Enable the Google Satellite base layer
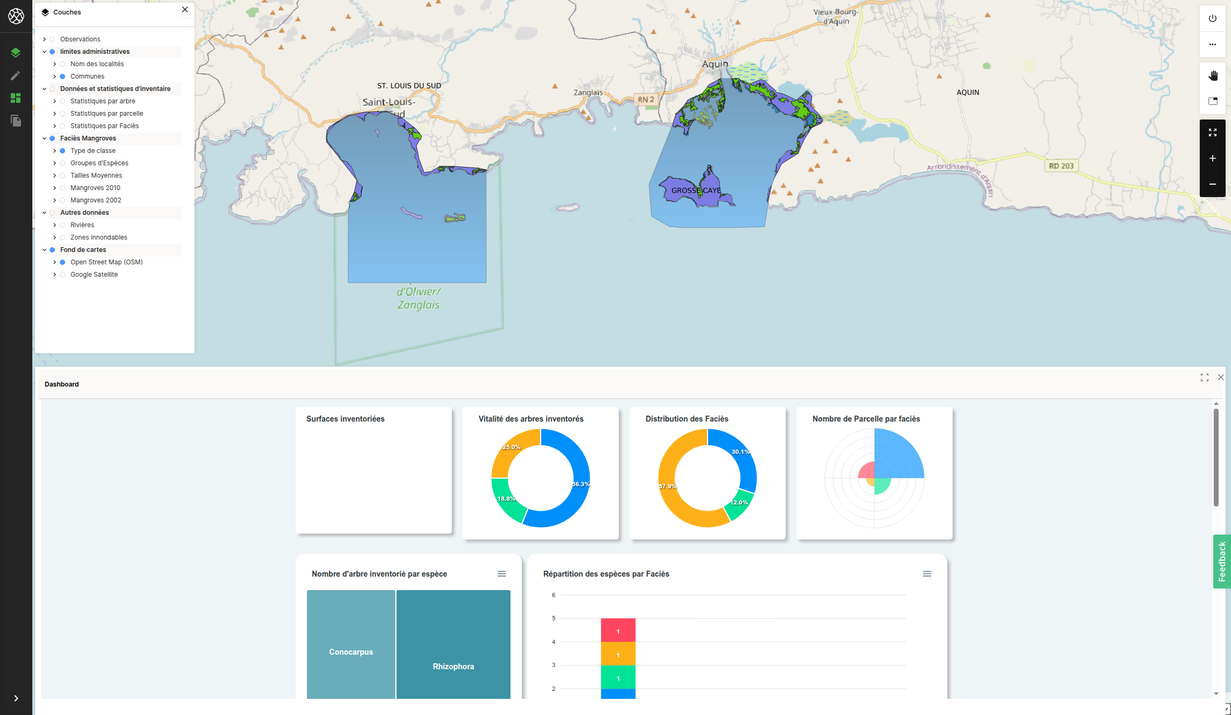This screenshot has height=715, width=1231. tap(63, 275)
